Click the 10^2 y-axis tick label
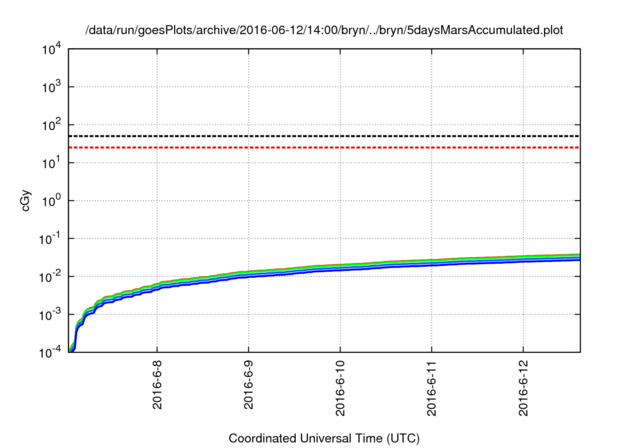640x448 pixels. (x=52, y=125)
